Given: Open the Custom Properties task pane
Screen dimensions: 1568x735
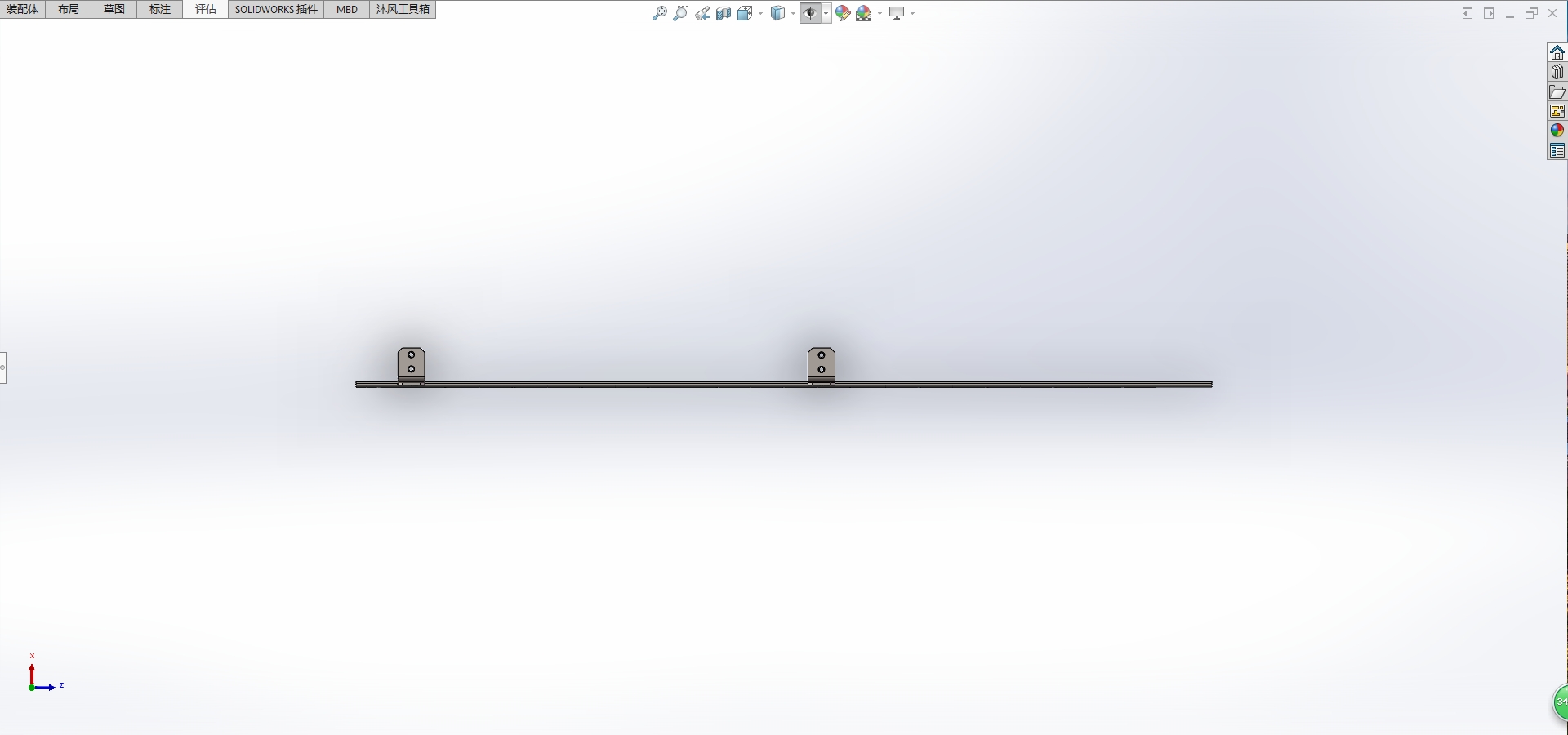Looking at the screenshot, I should 1557,150.
